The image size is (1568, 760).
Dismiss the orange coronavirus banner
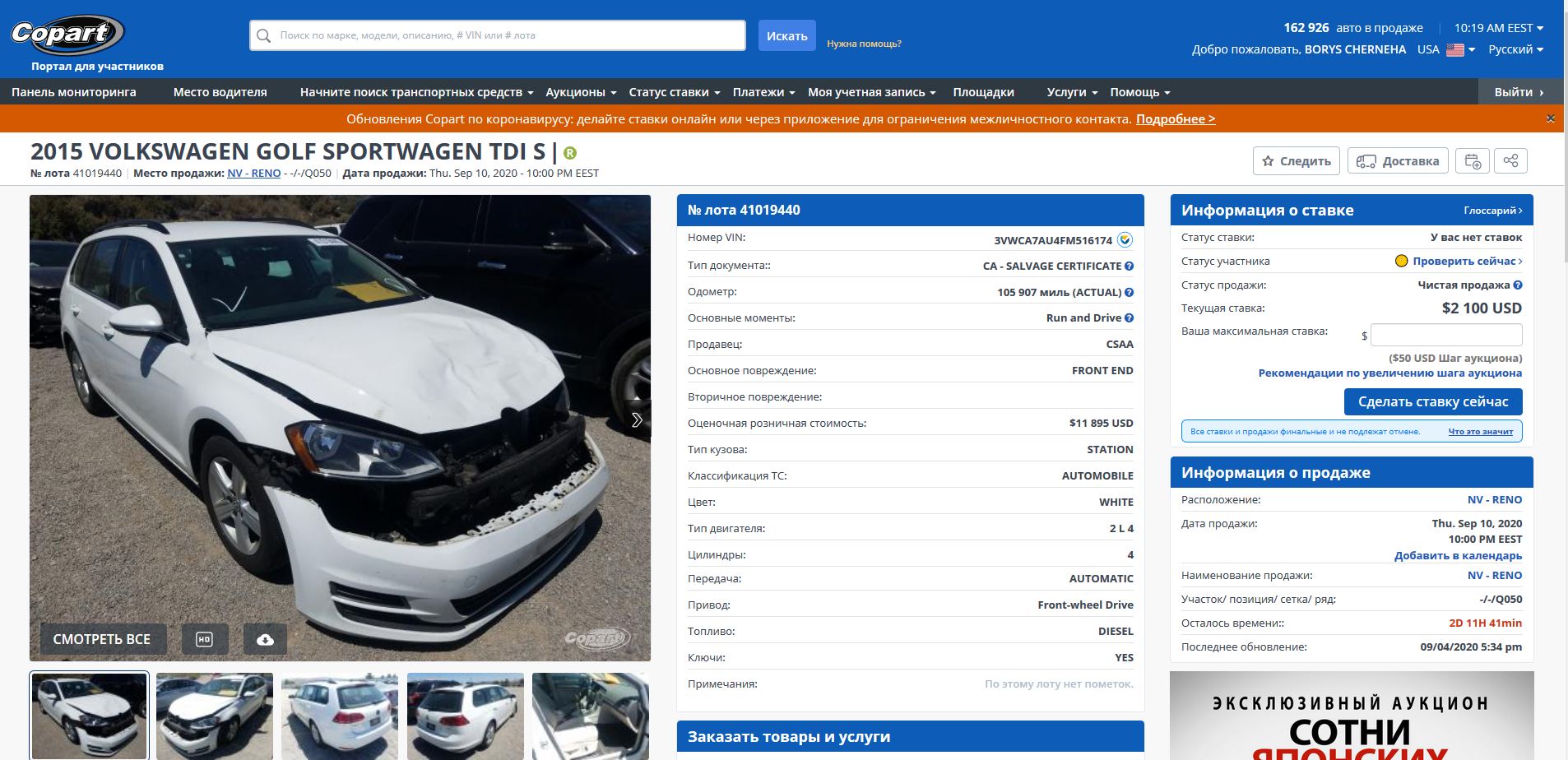1550,118
